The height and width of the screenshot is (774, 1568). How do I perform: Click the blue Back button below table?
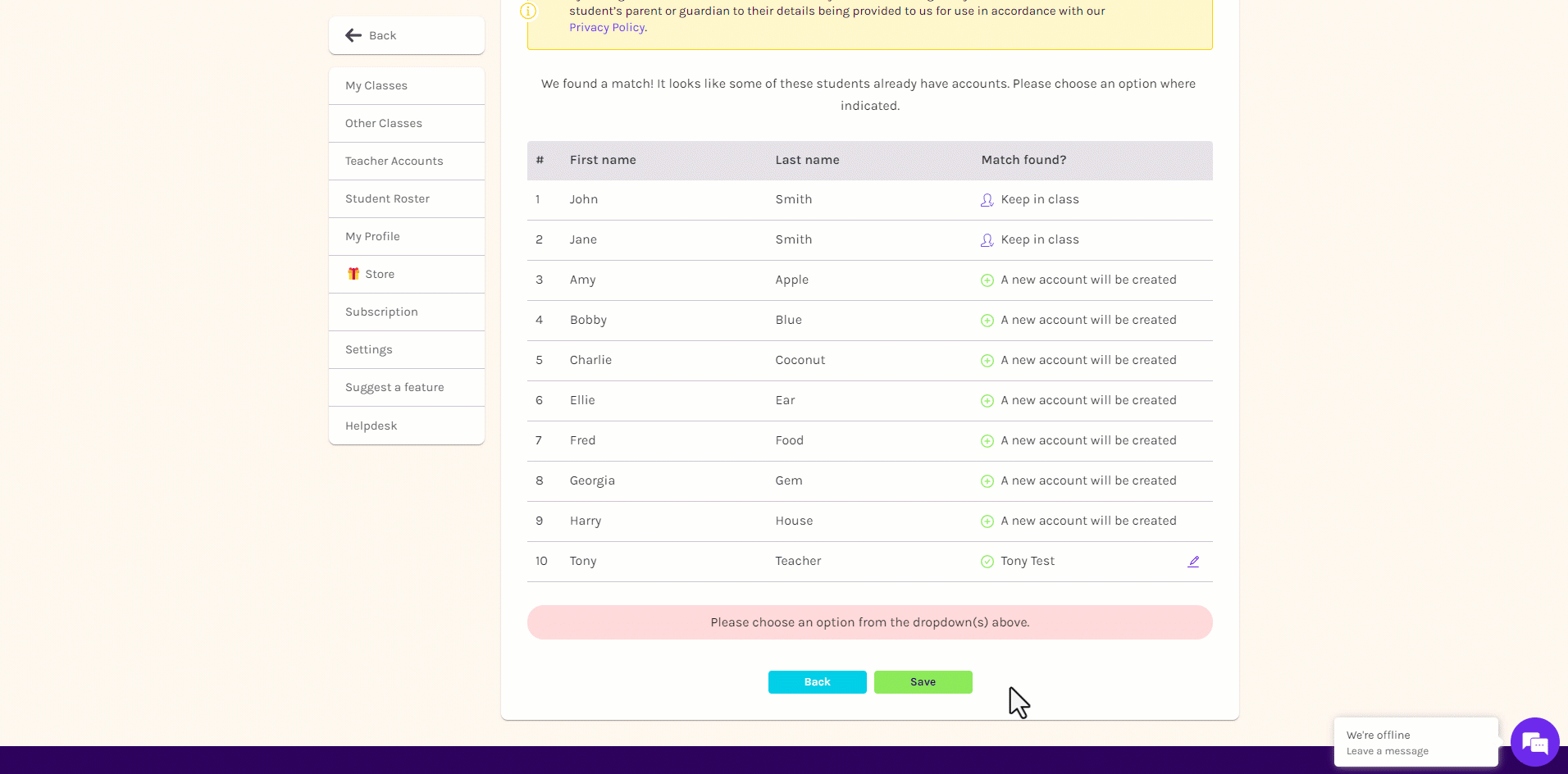[x=818, y=682]
